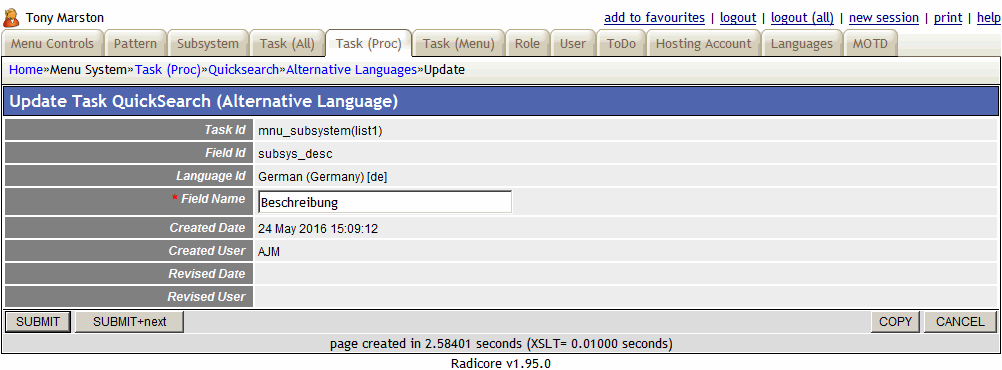Open the MOTD tab
1002x370 pixels.
(870, 44)
